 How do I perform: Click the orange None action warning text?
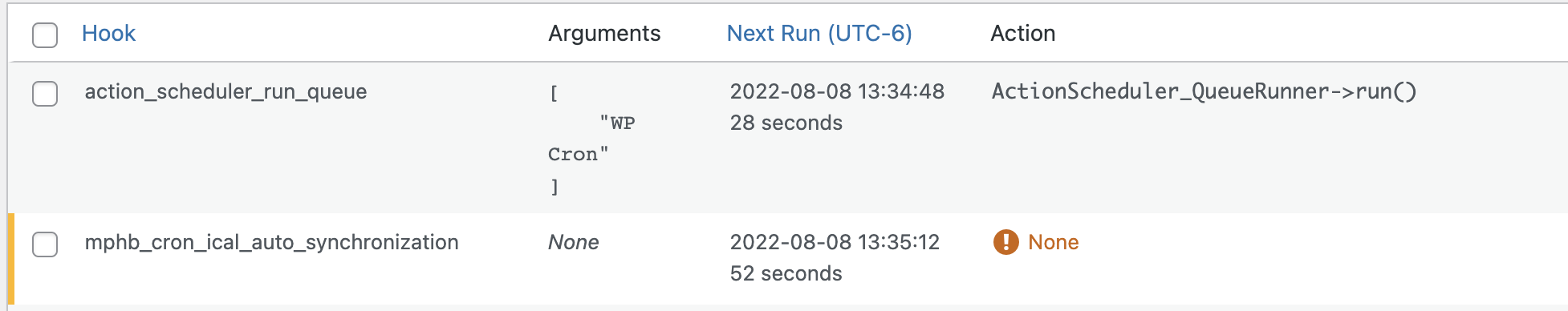click(1054, 242)
